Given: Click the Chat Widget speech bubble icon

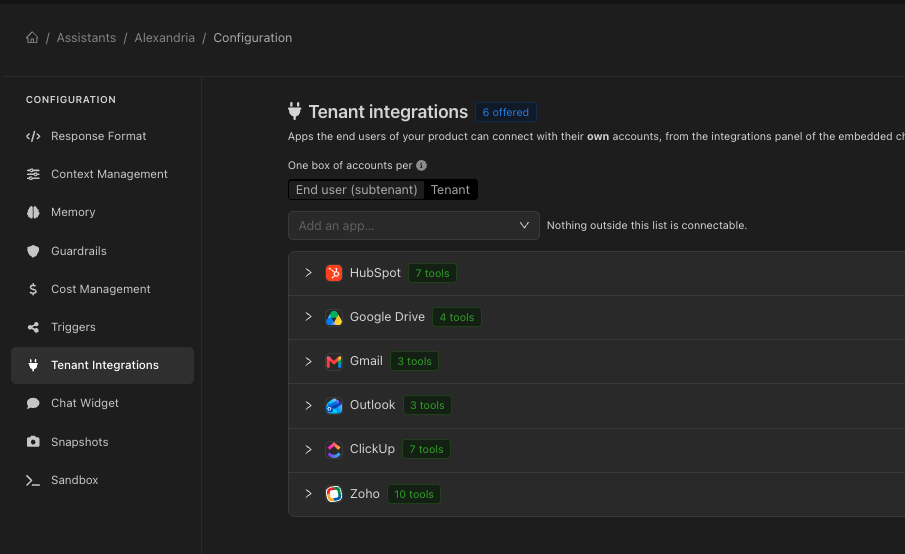Looking at the screenshot, I should coord(33,403).
